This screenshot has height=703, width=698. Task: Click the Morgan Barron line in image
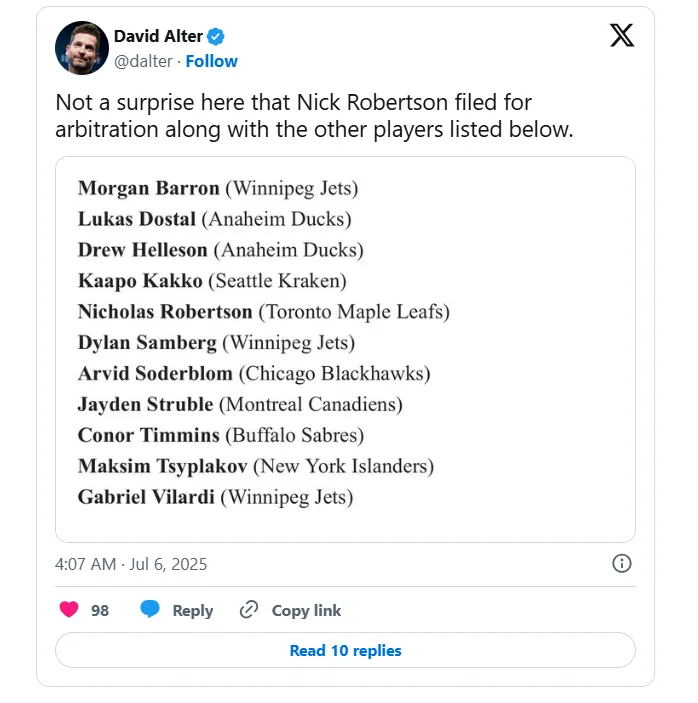pyautogui.click(x=218, y=189)
